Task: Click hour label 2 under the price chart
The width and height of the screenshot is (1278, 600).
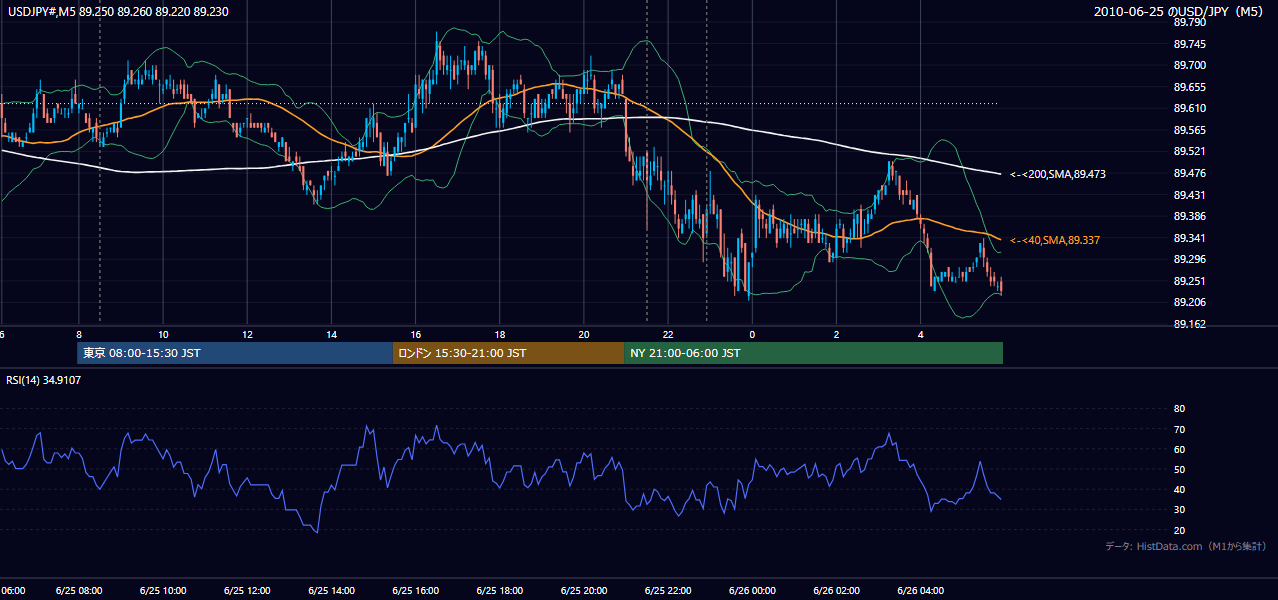Action: pyautogui.click(x=836, y=334)
